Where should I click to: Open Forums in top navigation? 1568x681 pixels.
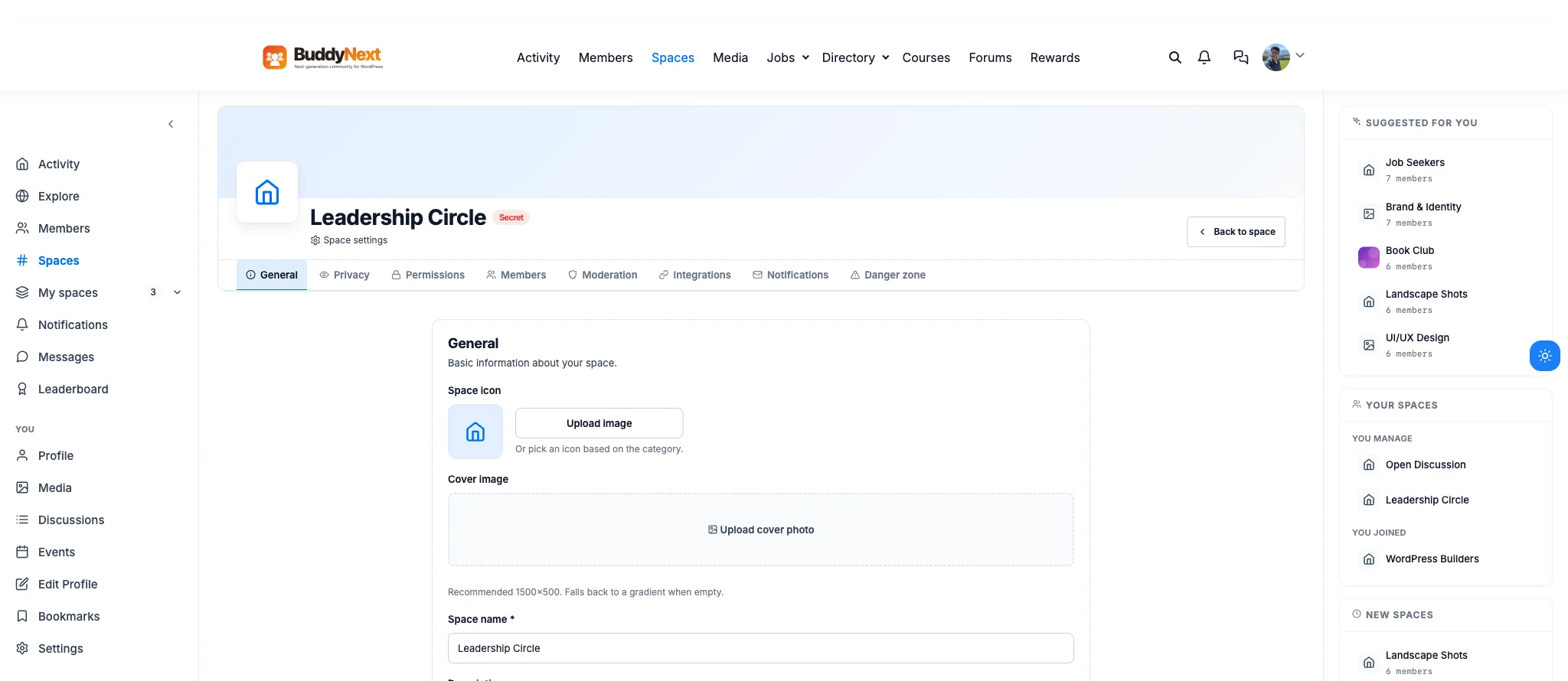click(990, 57)
